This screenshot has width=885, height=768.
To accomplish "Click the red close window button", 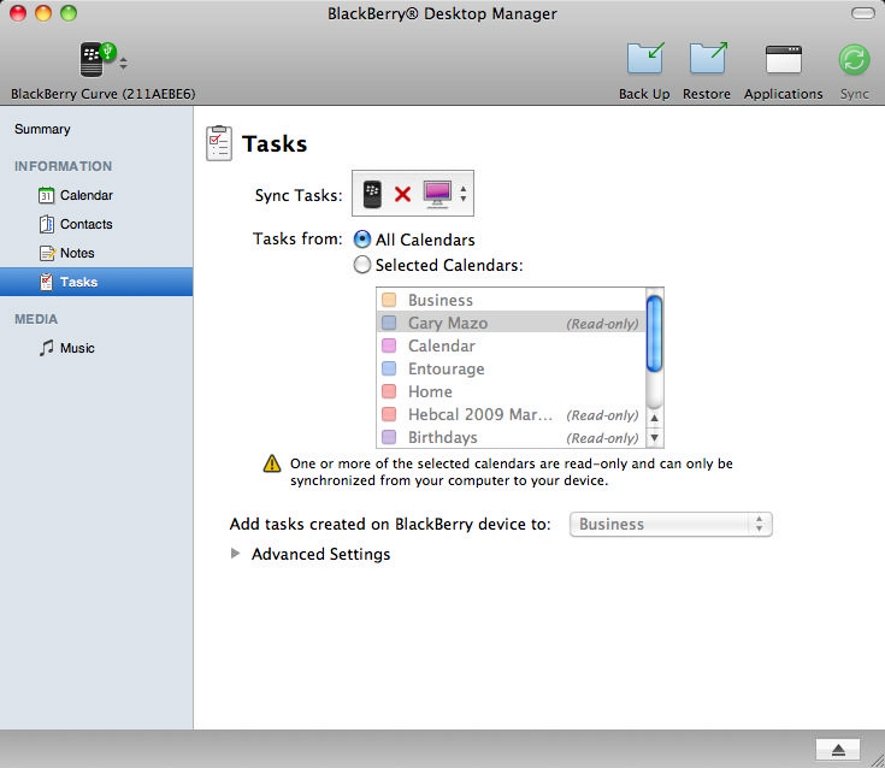I will click(x=18, y=13).
